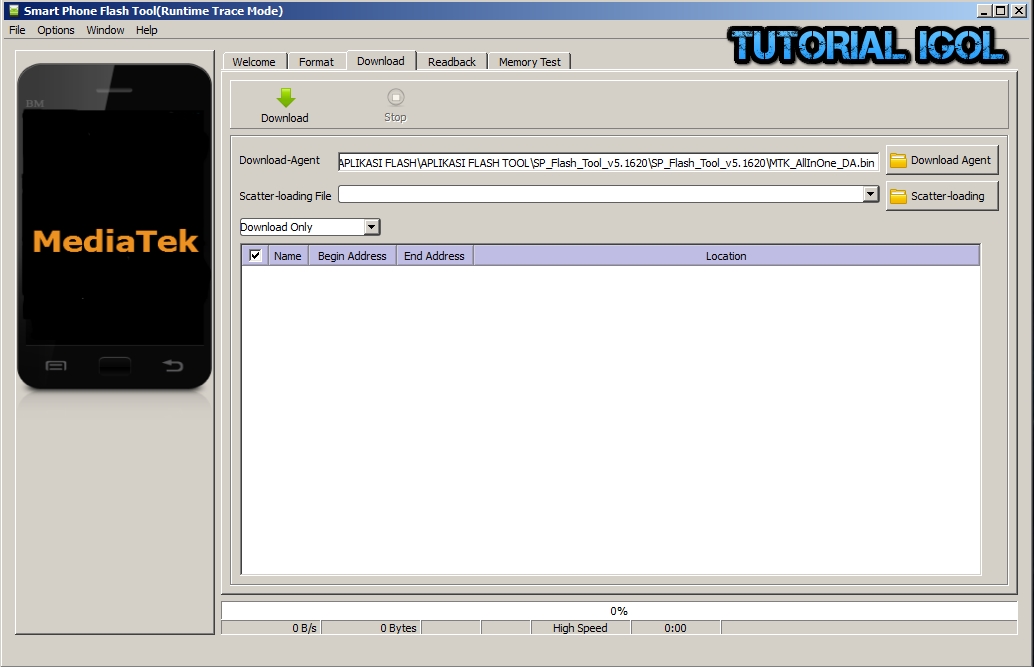1034x667 pixels.
Task: Click the 0:00 timer in status bar
Action: coord(675,628)
